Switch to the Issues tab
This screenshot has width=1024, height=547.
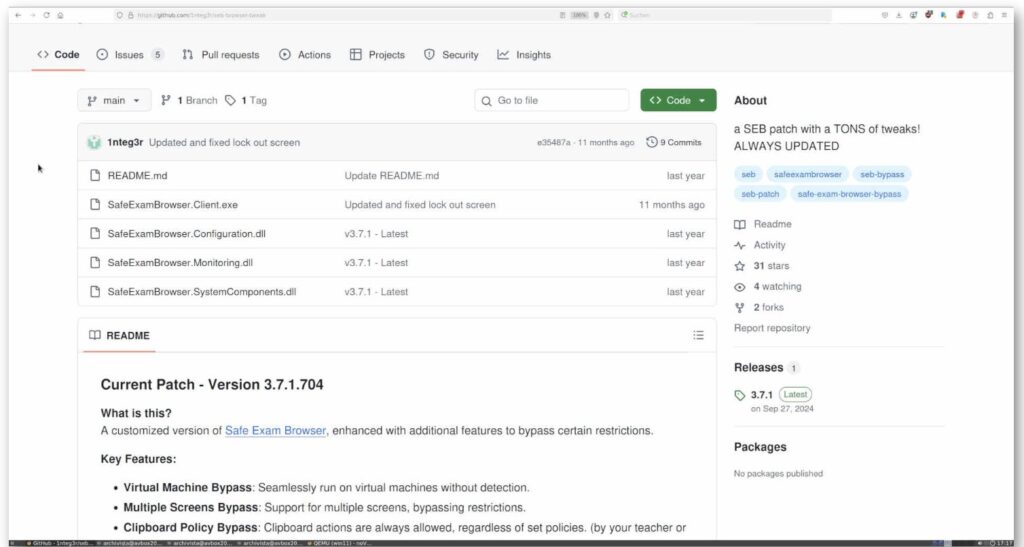click(x=130, y=55)
